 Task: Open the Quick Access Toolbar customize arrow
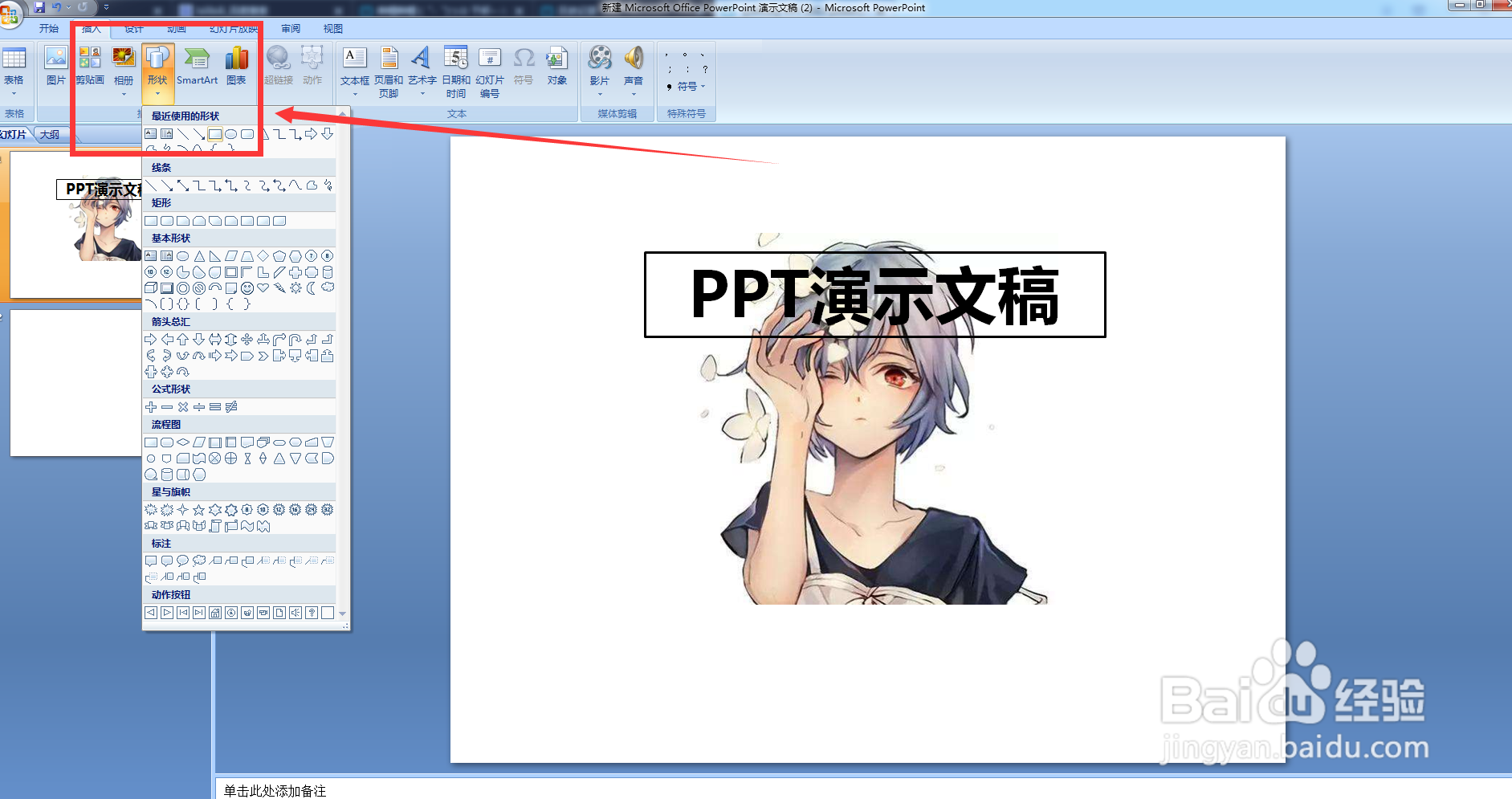pyautogui.click(x=106, y=7)
